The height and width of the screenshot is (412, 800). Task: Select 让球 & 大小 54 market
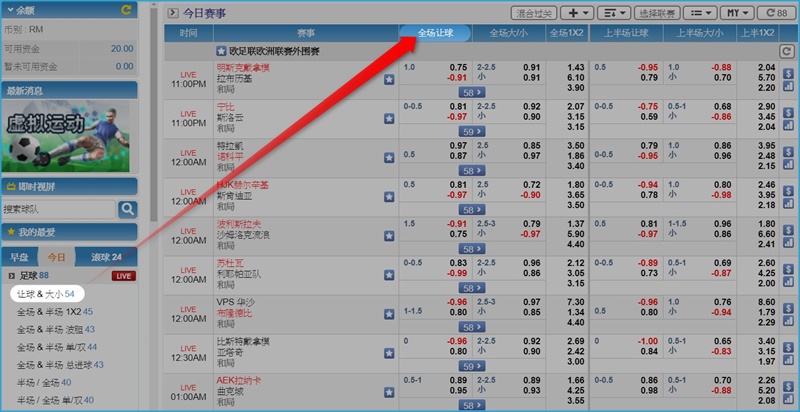[46, 294]
